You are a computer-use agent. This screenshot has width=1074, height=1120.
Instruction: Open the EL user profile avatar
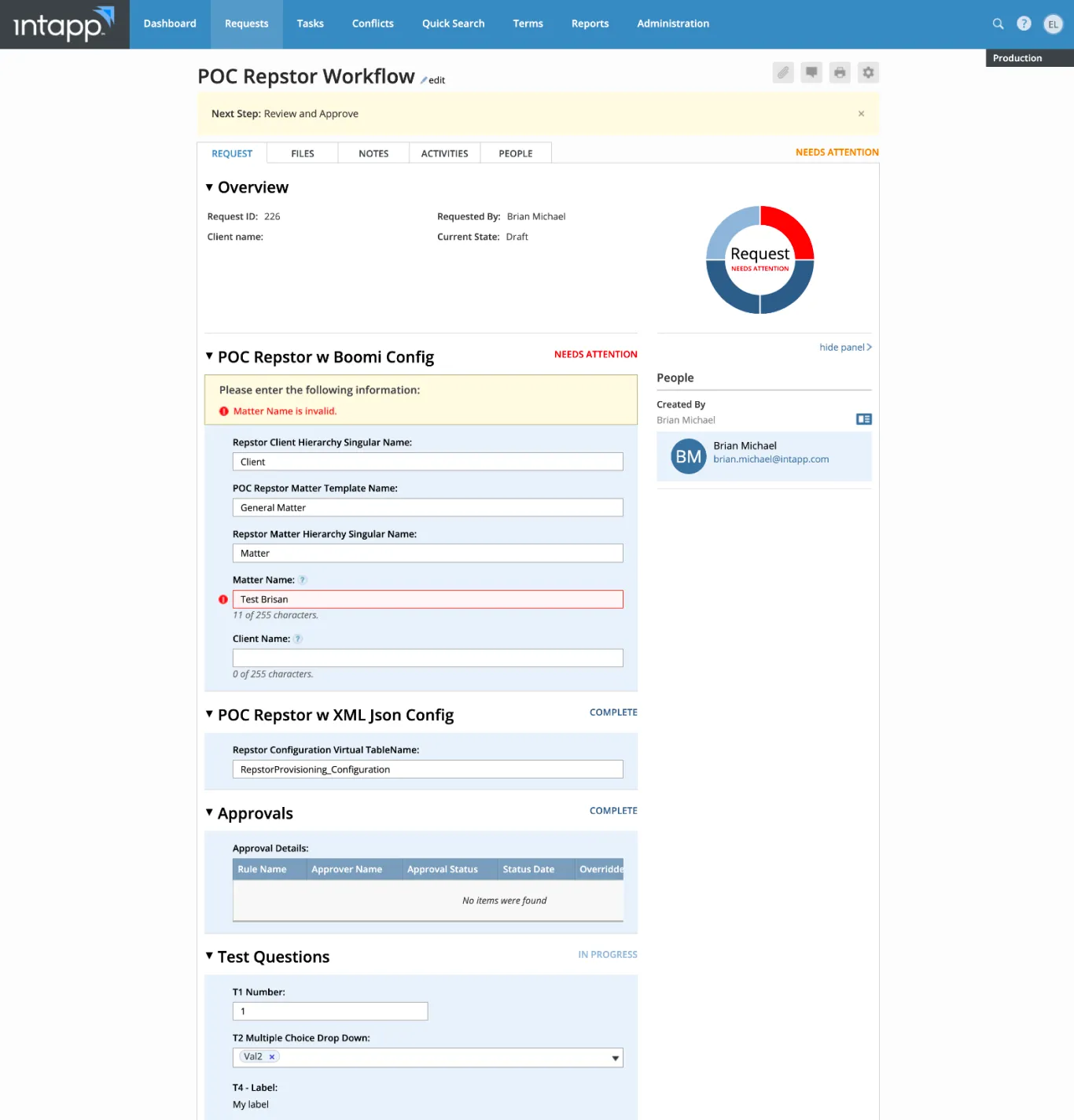pyautogui.click(x=1053, y=24)
